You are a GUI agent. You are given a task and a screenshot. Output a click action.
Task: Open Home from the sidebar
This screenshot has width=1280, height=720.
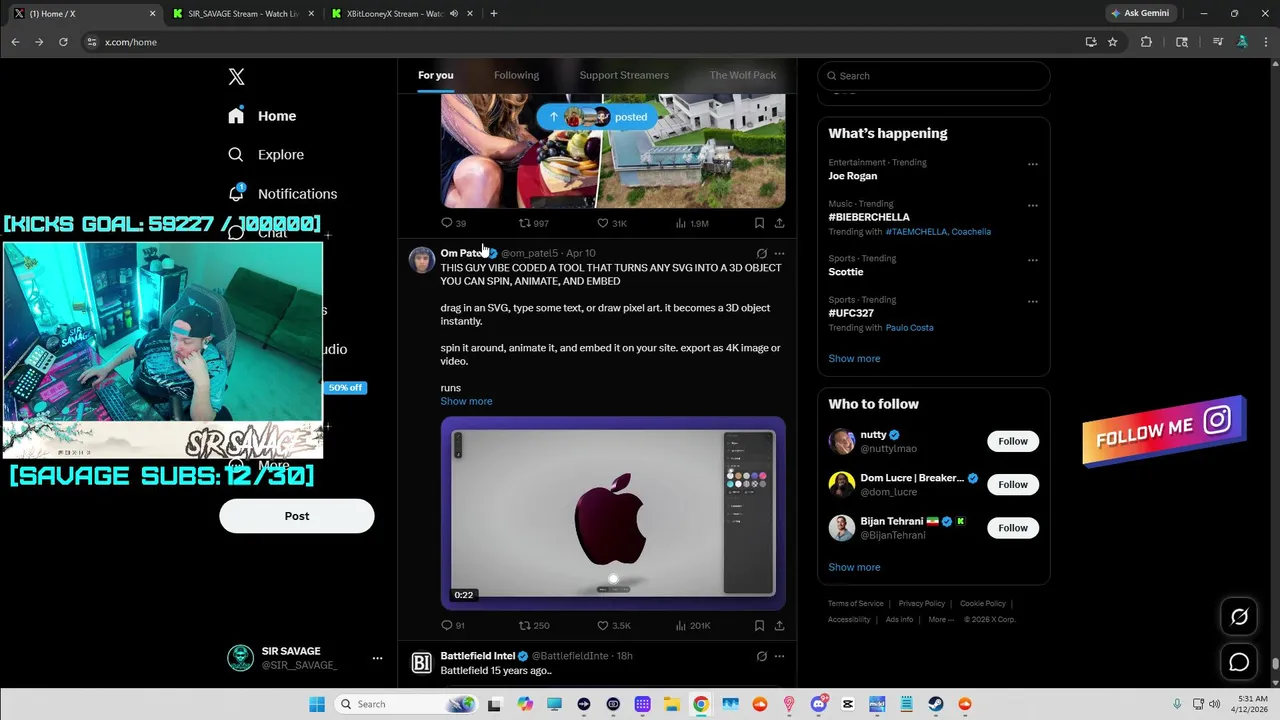tap(262, 116)
